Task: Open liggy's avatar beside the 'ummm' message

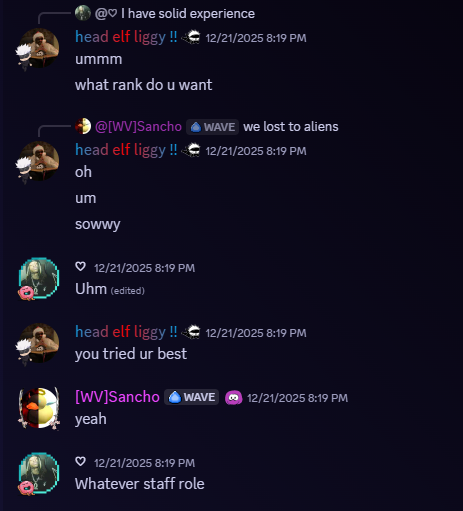Action: pyautogui.click(x=39, y=48)
